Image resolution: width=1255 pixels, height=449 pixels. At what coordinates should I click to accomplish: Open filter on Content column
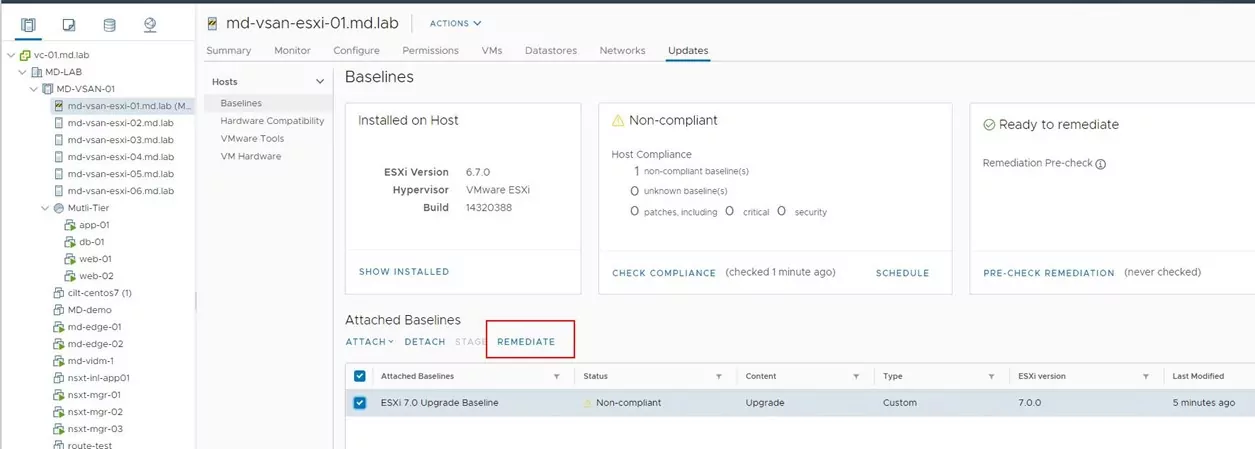click(x=856, y=376)
